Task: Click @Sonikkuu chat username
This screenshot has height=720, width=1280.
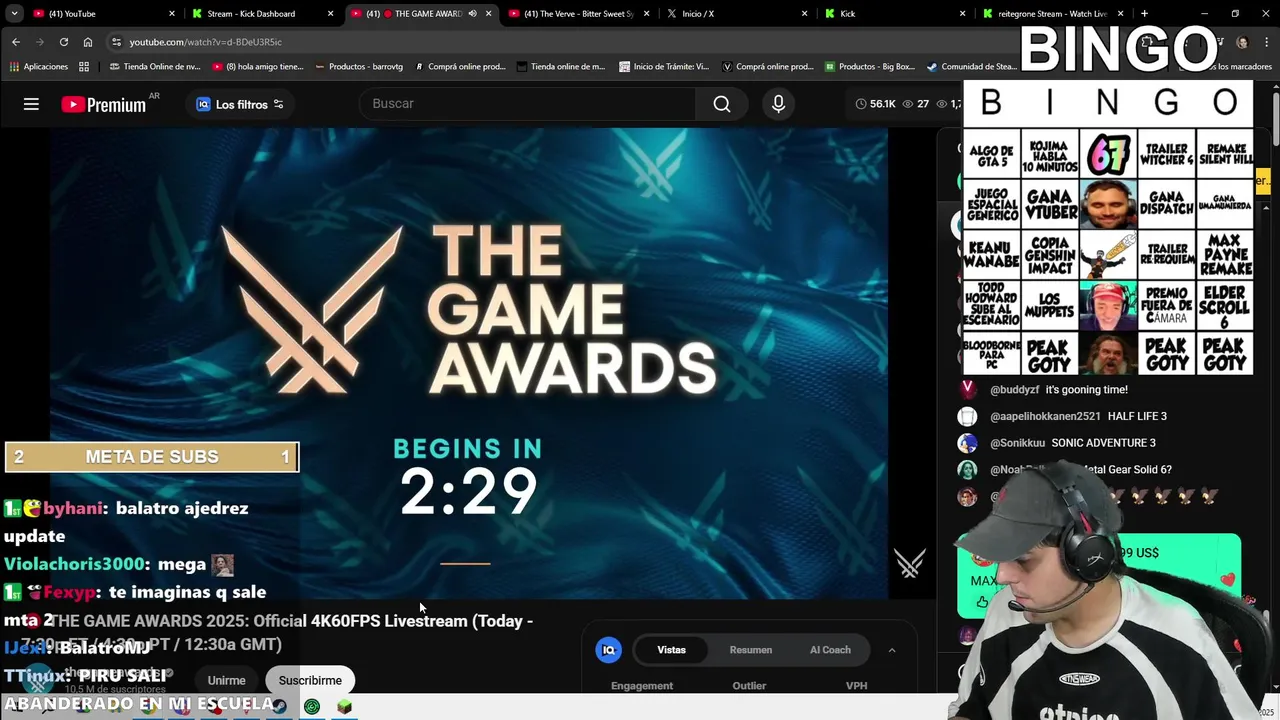Action: click(1017, 443)
